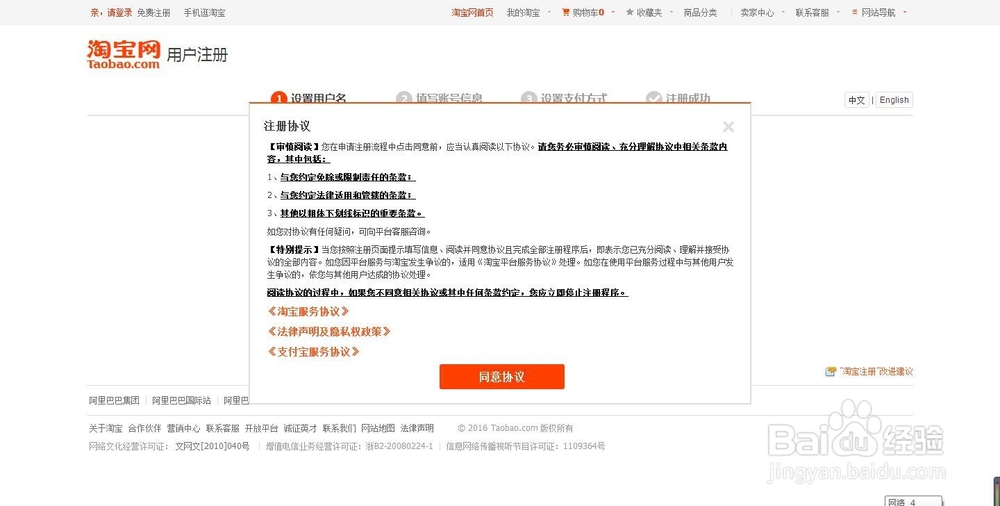Click 合作伙伴 in the footer
This screenshot has width=1000, height=506.
[x=145, y=428]
